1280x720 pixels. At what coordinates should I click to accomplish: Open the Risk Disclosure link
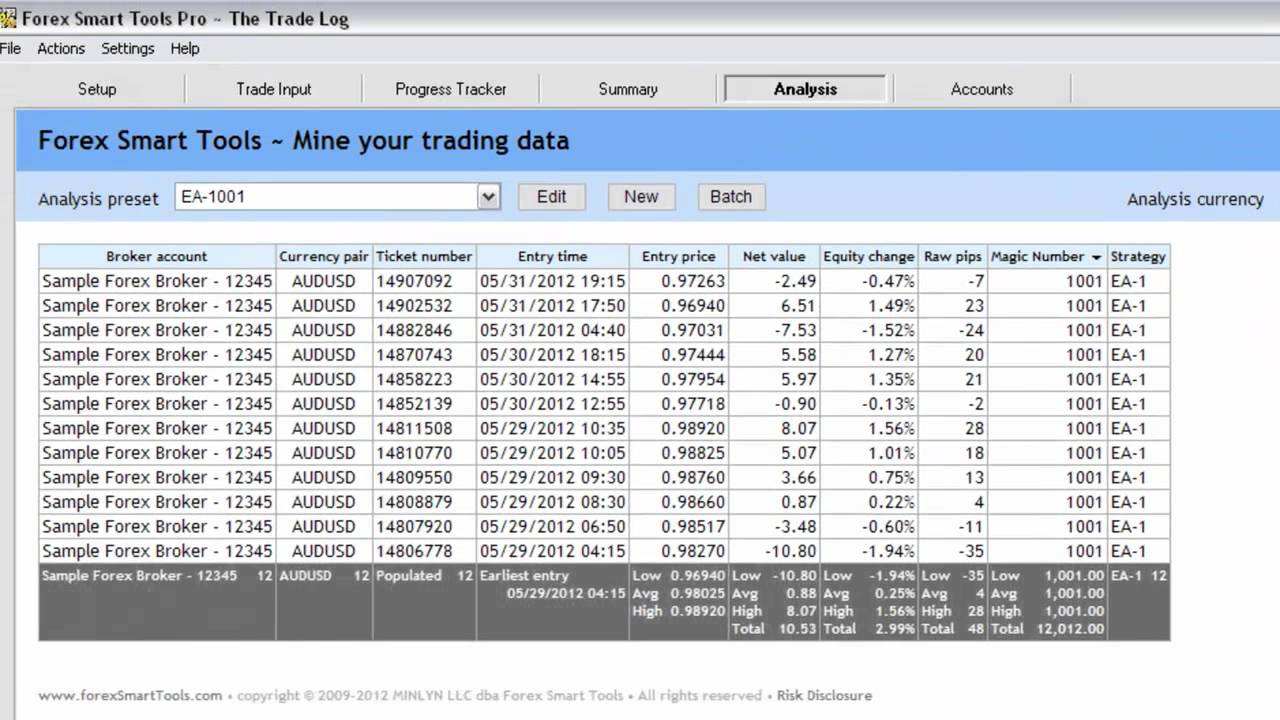click(824, 695)
